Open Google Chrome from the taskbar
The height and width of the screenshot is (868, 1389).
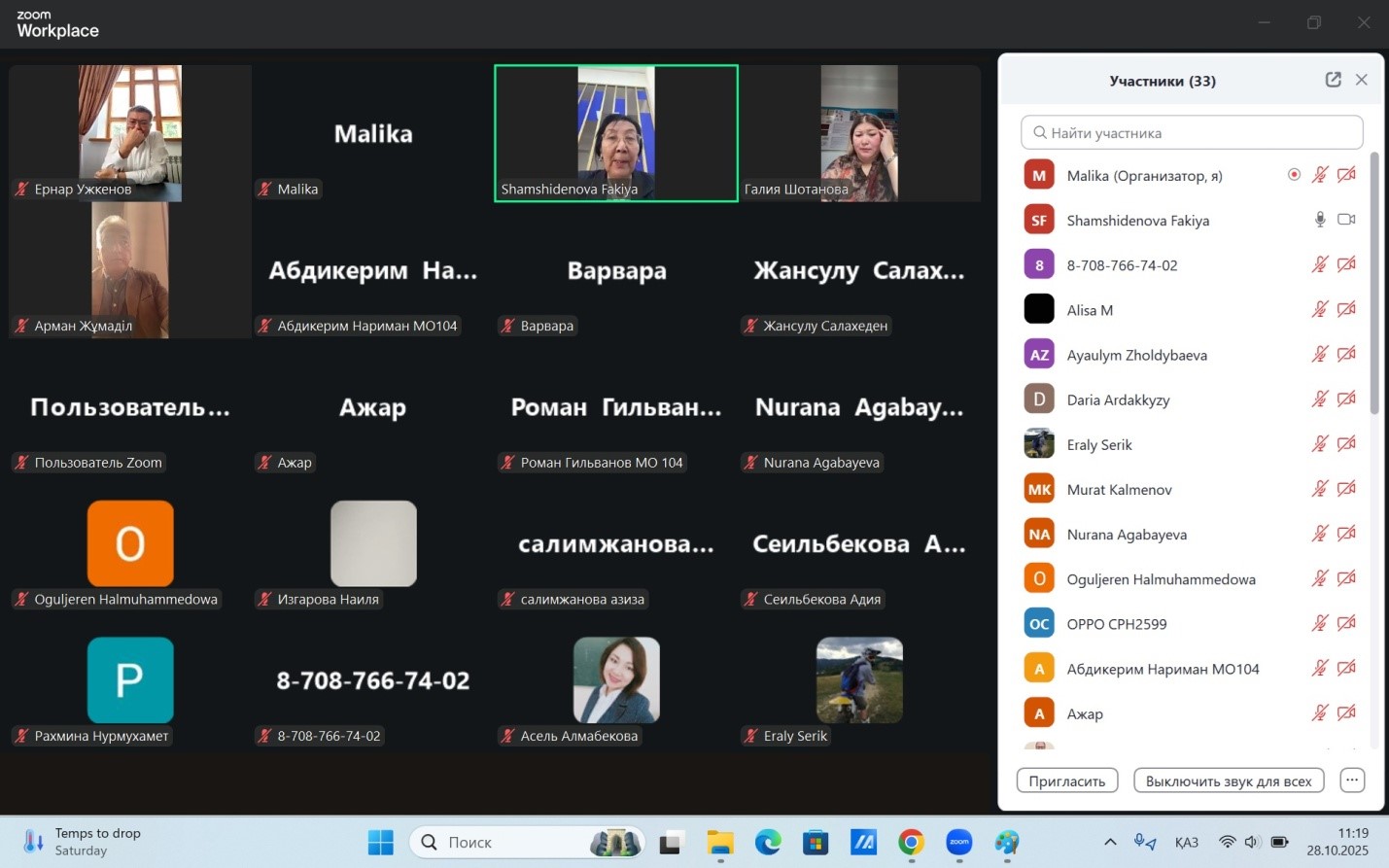coord(911,842)
